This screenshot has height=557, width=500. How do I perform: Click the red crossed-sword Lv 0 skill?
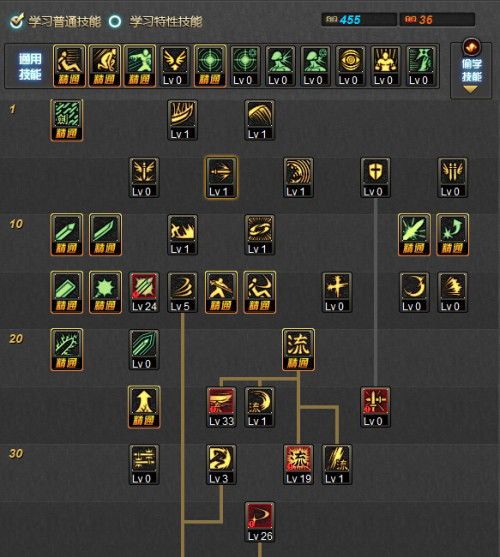tap(375, 407)
